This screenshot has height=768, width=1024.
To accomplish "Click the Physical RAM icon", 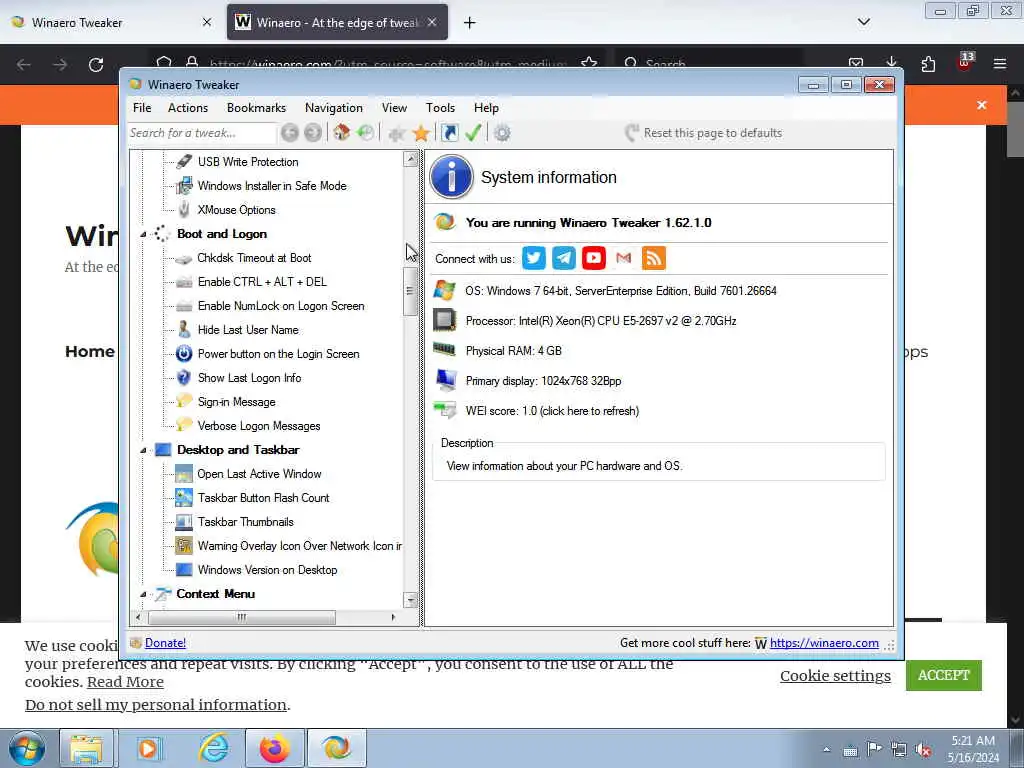I will point(445,349).
